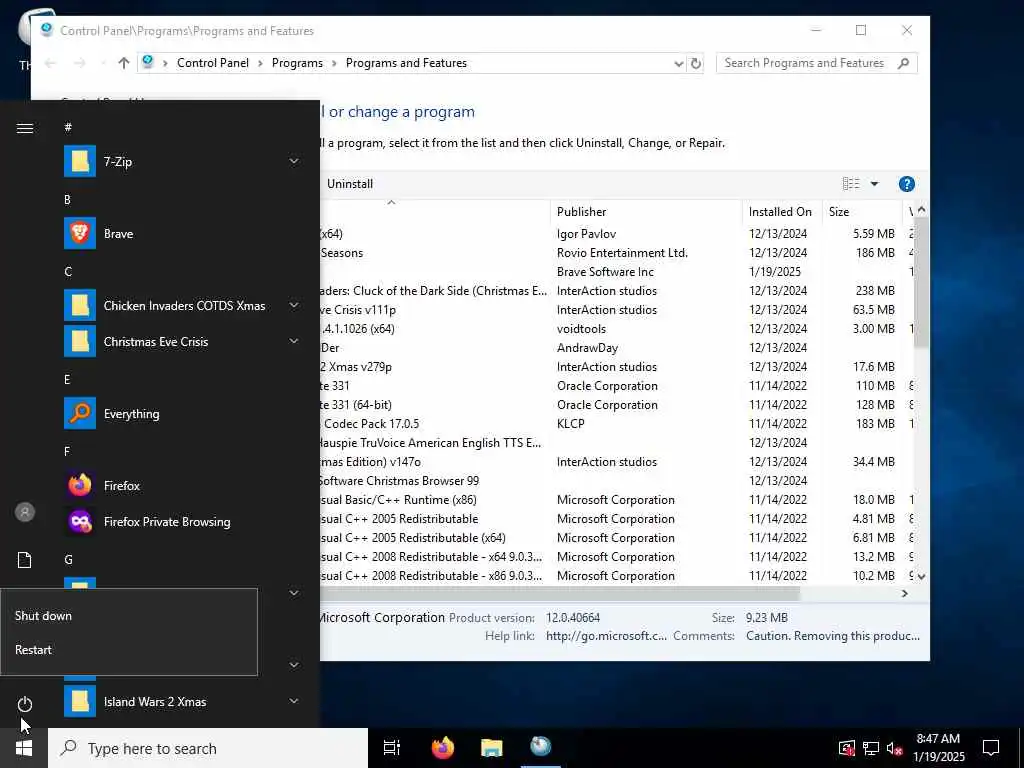Select the AndrawDay program row
1024x768 pixels.
coord(616,347)
